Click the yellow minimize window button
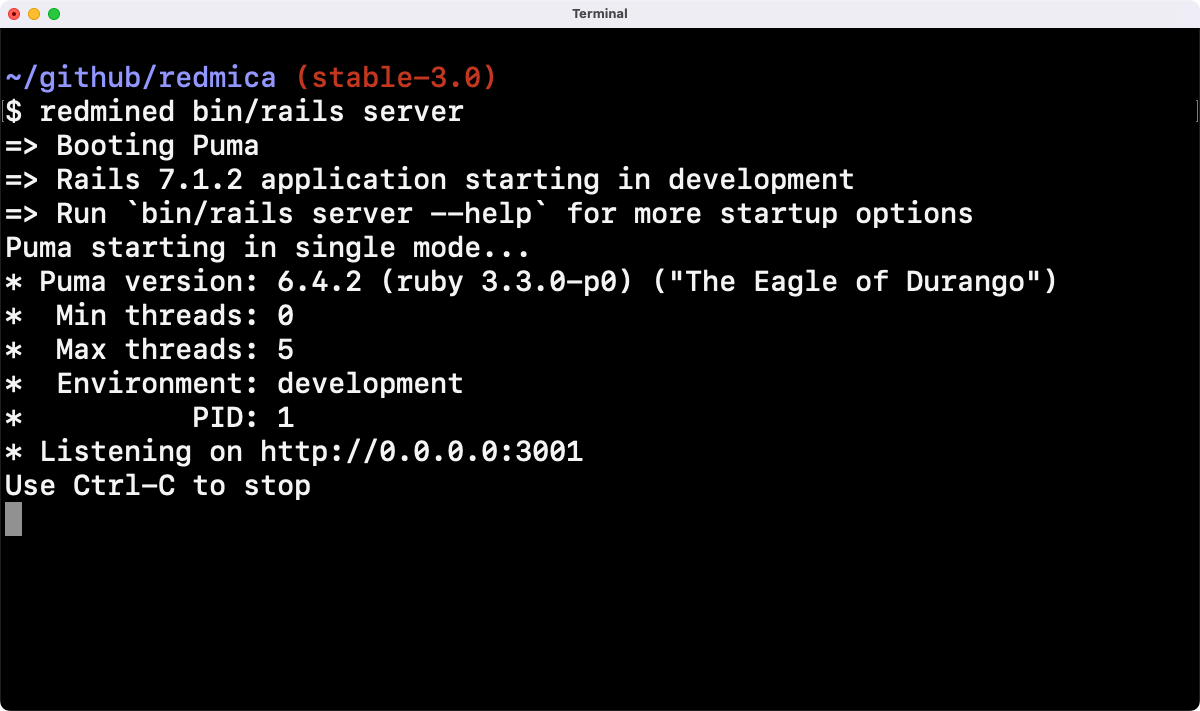The width and height of the screenshot is (1200, 711). pos(34,14)
